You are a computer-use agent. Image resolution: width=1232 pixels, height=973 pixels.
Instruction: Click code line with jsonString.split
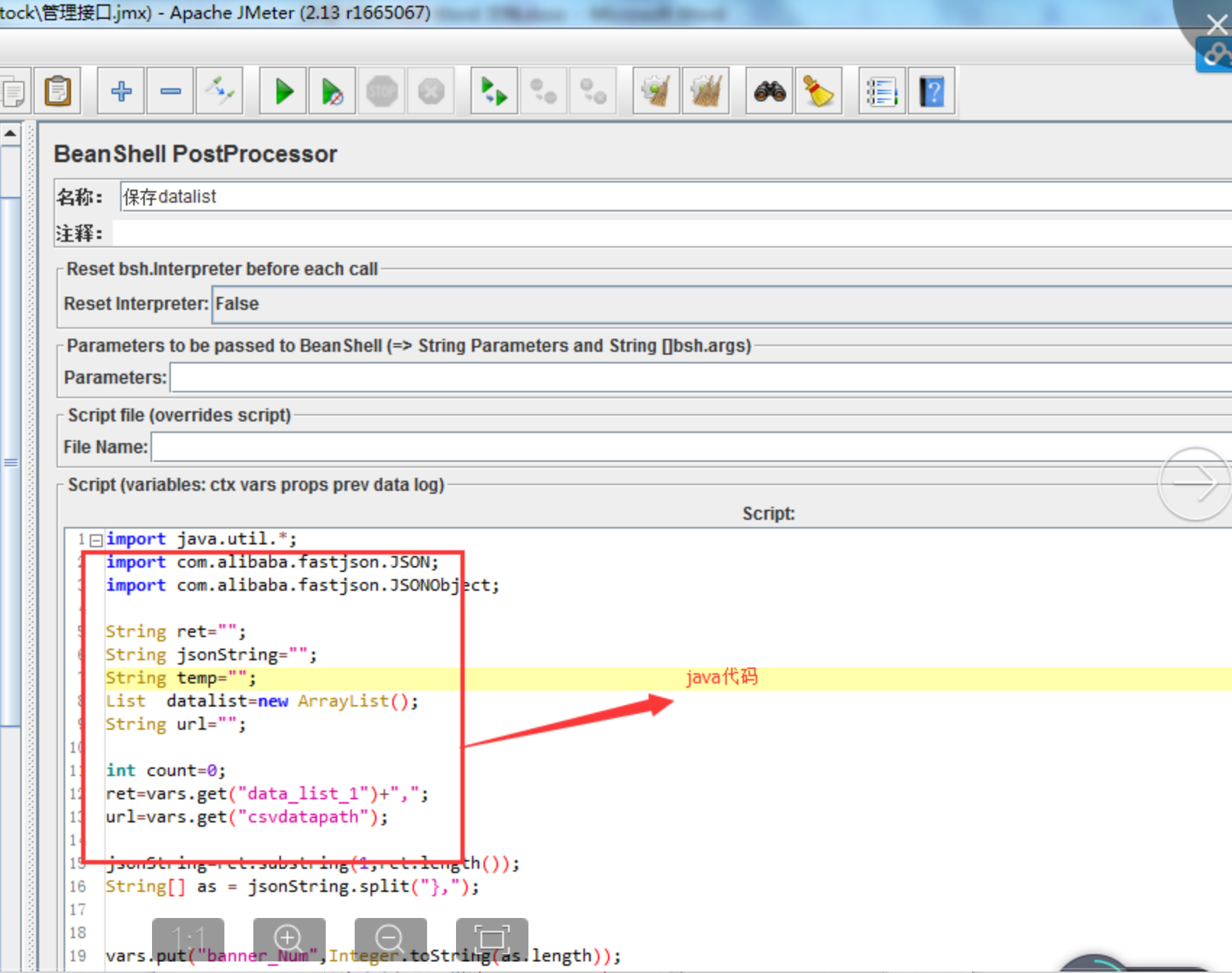[x=292, y=887]
